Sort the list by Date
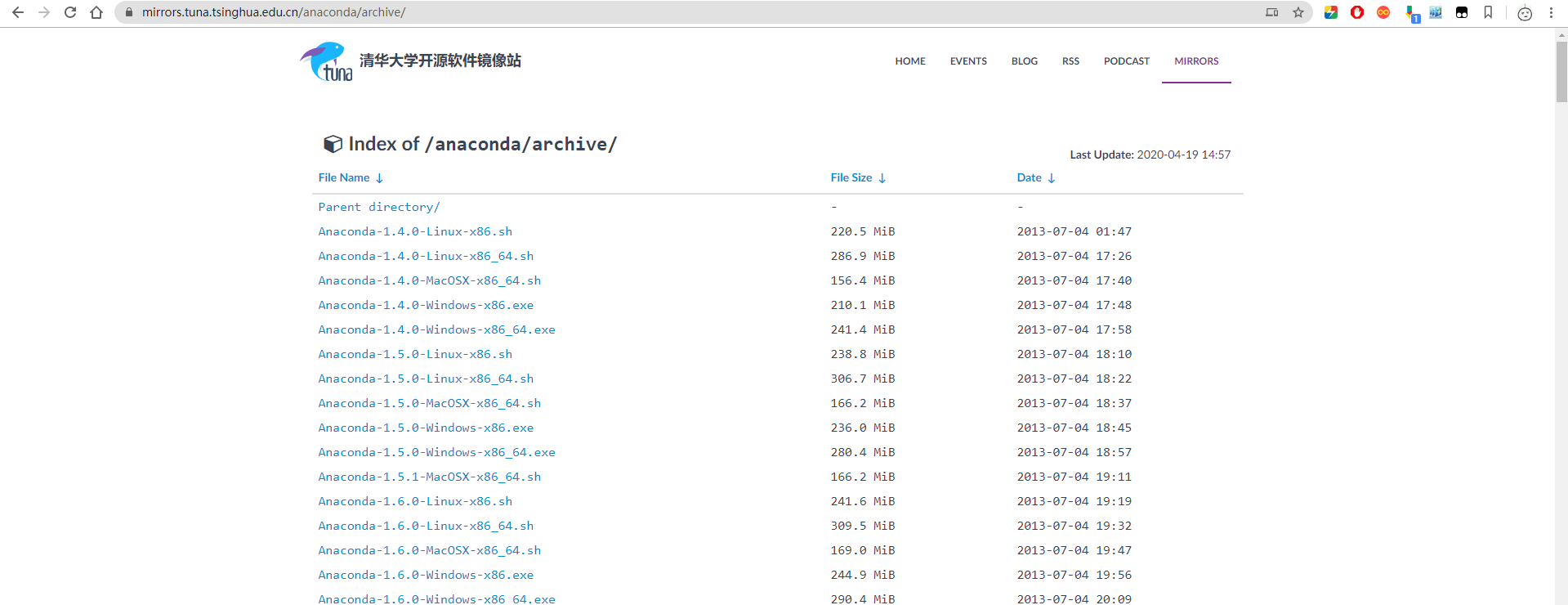1568x605 pixels. click(1036, 177)
